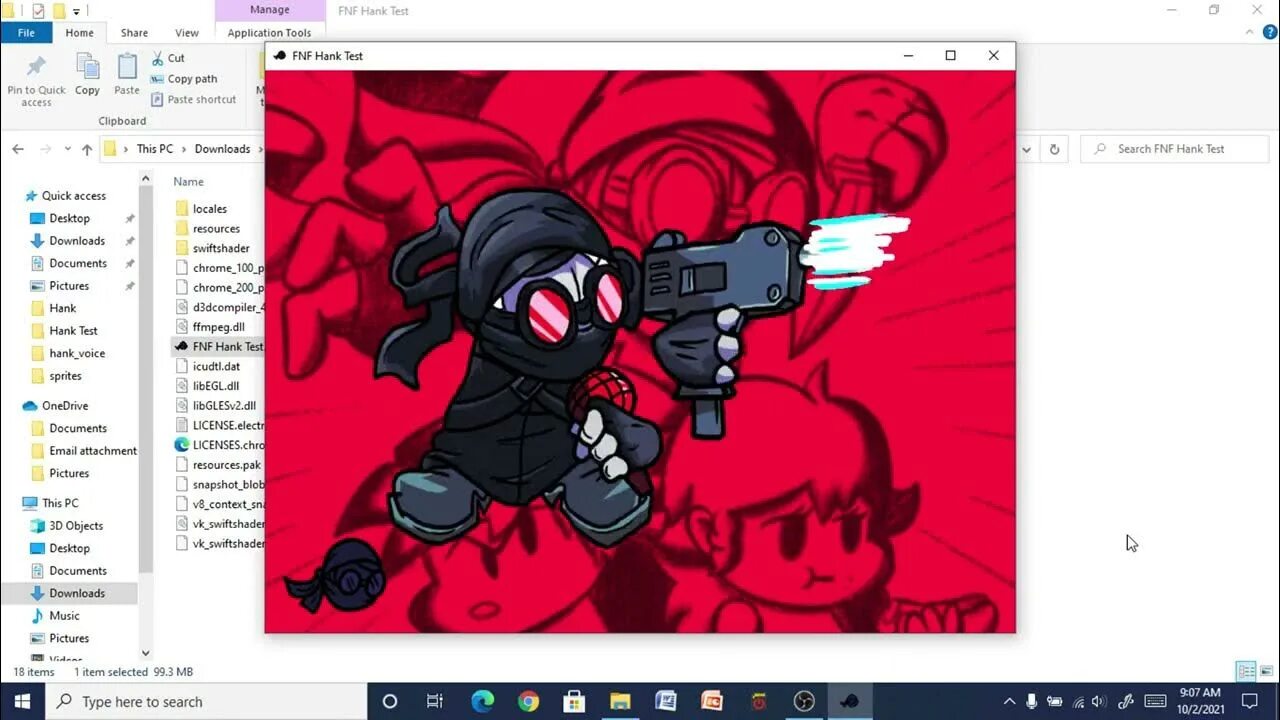Expand the address bar history dropdown

pos(1026,149)
